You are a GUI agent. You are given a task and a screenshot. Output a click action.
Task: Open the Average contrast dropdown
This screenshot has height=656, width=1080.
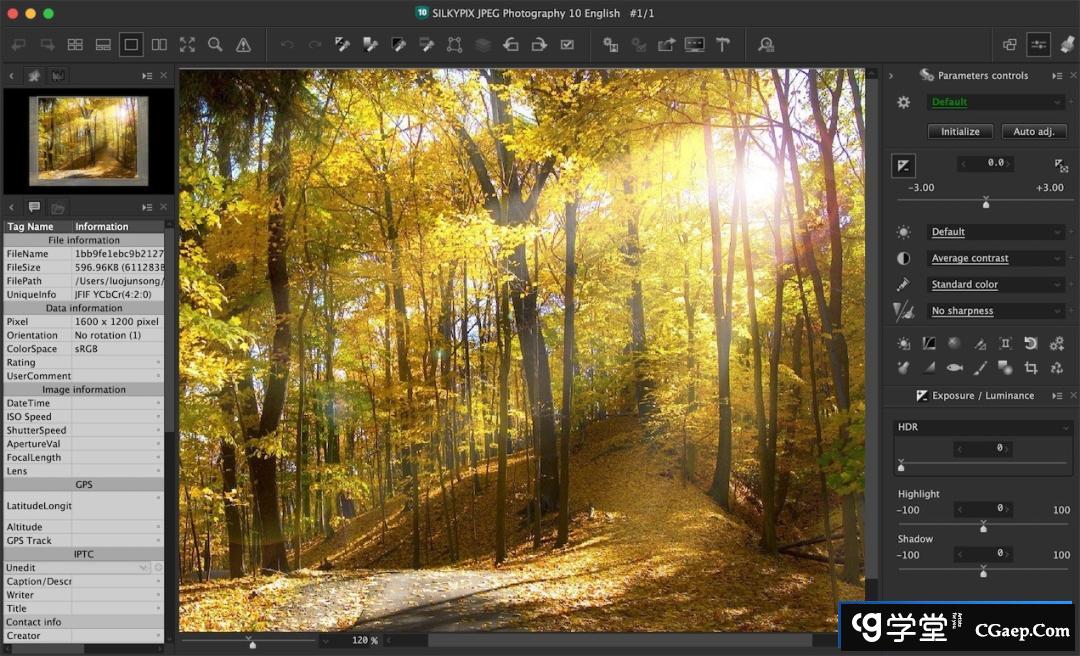pyautogui.click(x=995, y=258)
